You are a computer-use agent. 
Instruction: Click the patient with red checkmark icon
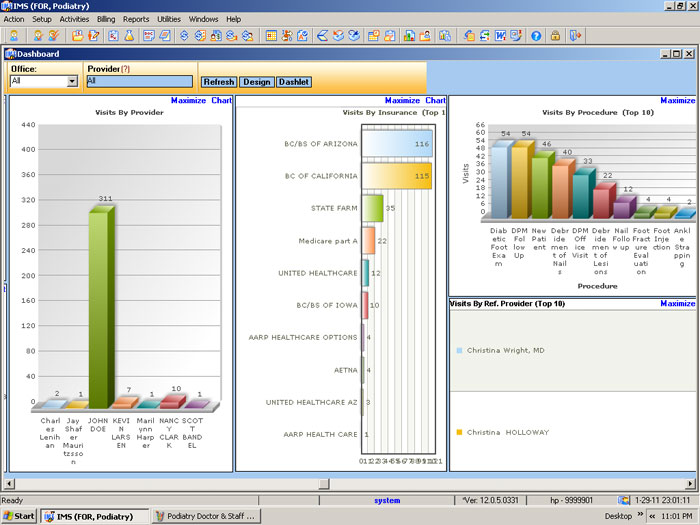click(x=54, y=36)
